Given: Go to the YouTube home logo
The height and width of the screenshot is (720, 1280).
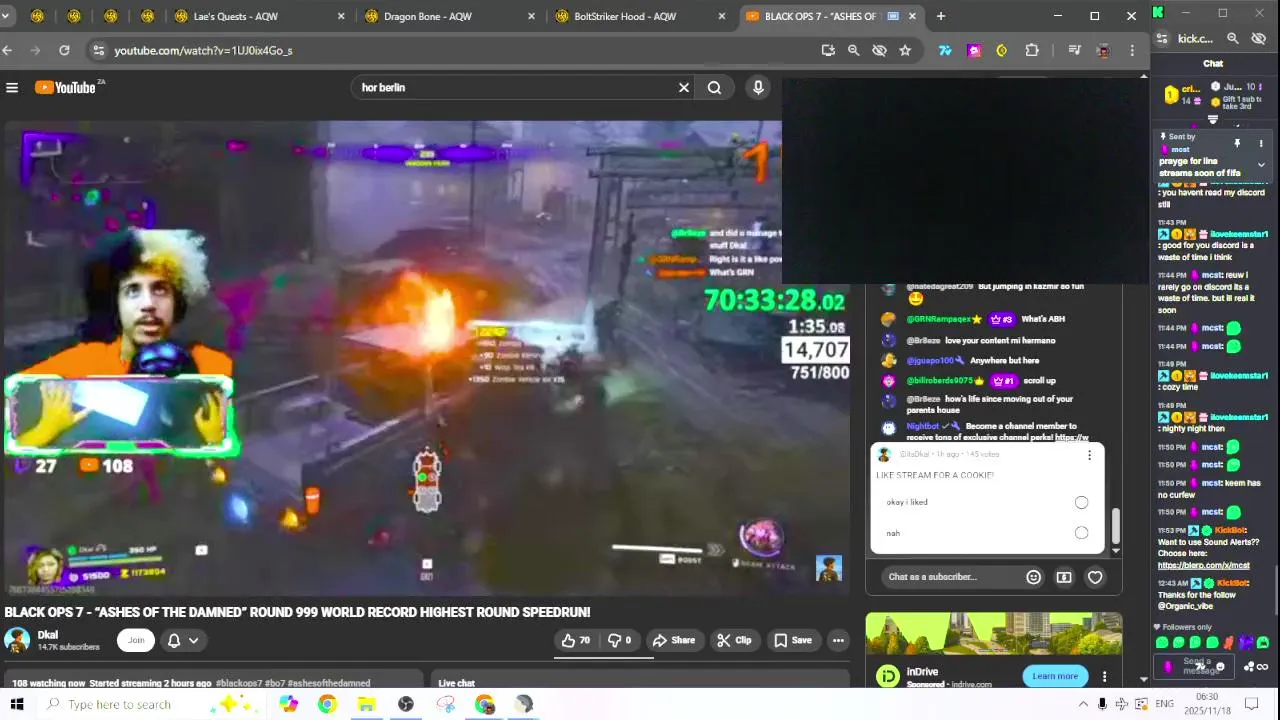Looking at the screenshot, I should tap(65, 88).
